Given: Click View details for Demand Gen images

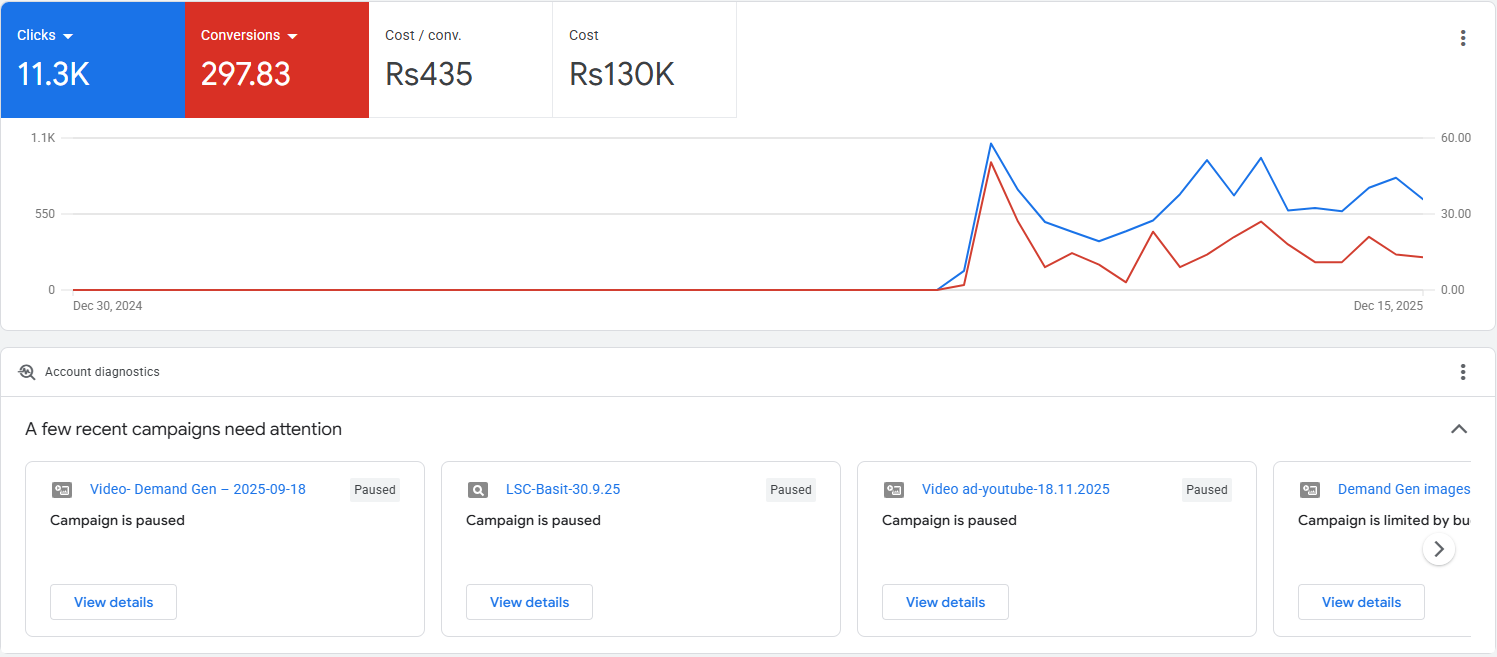Looking at the screenshot, I should 1361,602.
